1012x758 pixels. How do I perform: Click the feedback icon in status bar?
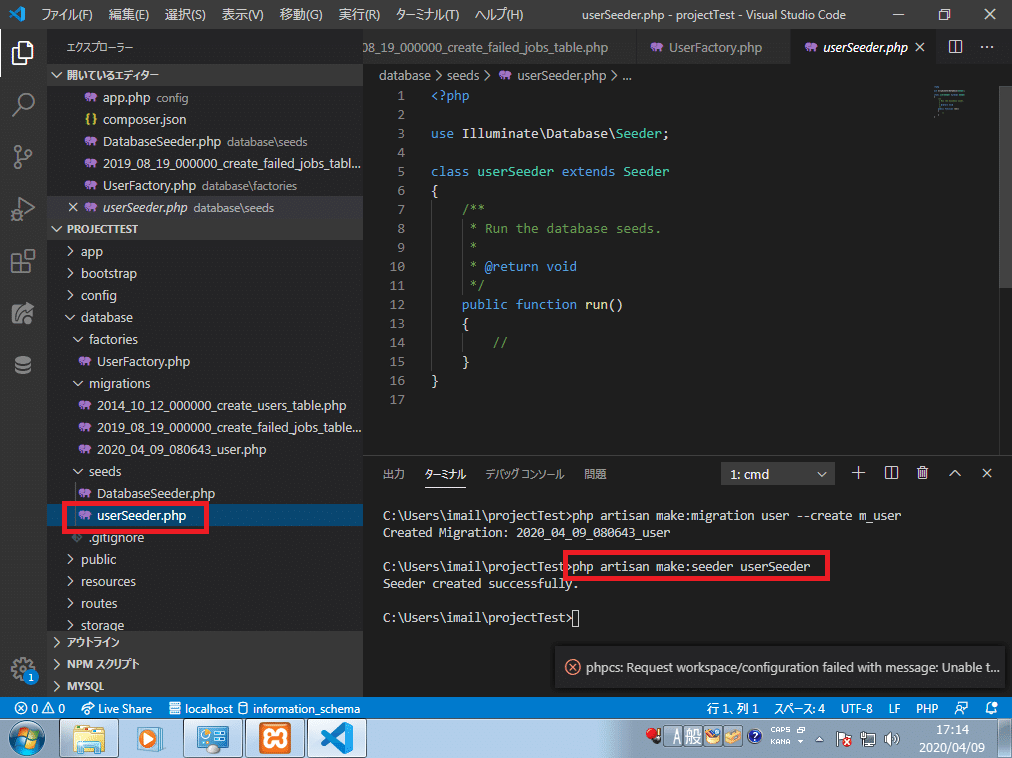pos(961,708)
